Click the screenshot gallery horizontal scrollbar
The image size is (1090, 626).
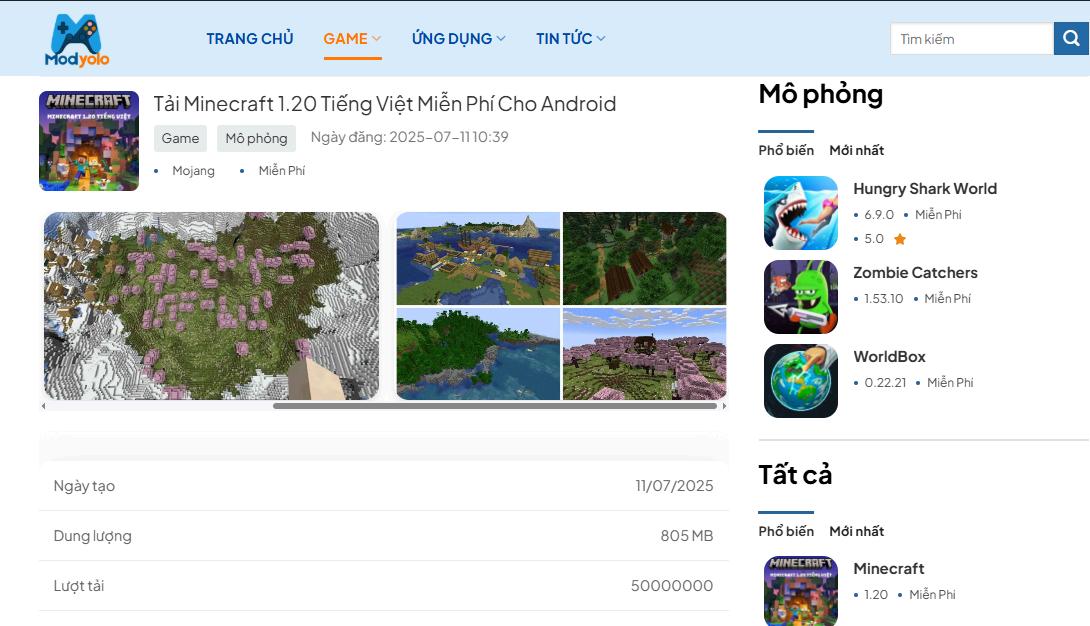pyautogui.click(x=495, y=406)
